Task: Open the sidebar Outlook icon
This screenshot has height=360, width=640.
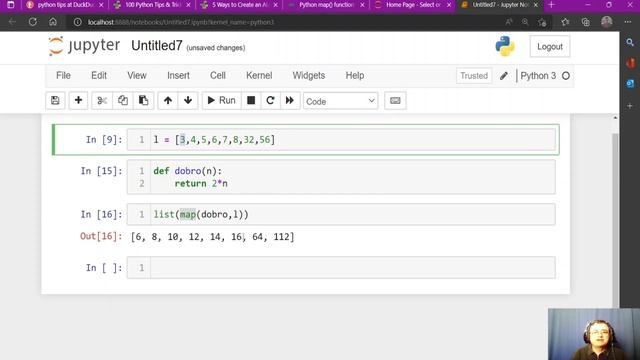Action: (630, 83)
